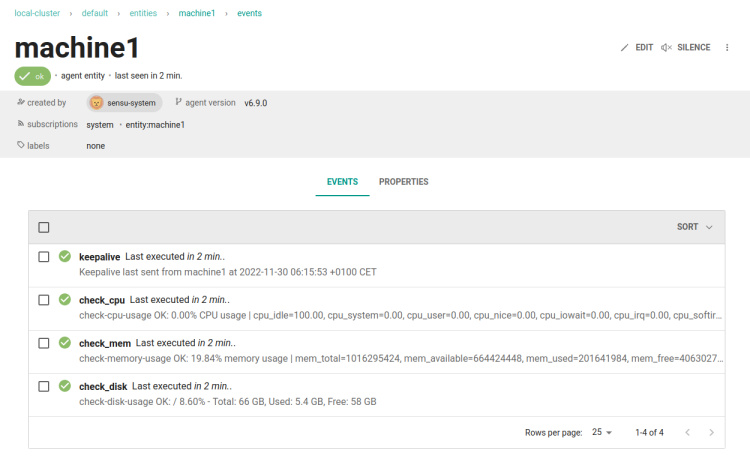Image resolution: width=750 pixels, height=468 pixels.
Task: Click the green status icon for check_disk
Action: click(65, 386)
